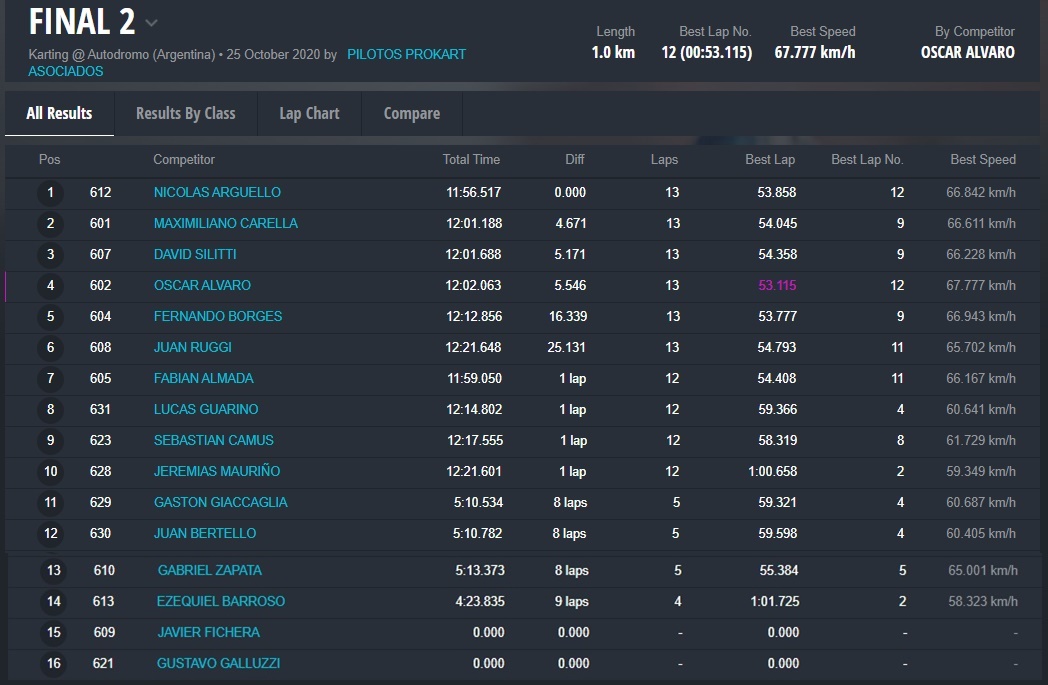The image size is (1048, 685).
Task: Click the Best Speed column header
Action: coord(982,159)
